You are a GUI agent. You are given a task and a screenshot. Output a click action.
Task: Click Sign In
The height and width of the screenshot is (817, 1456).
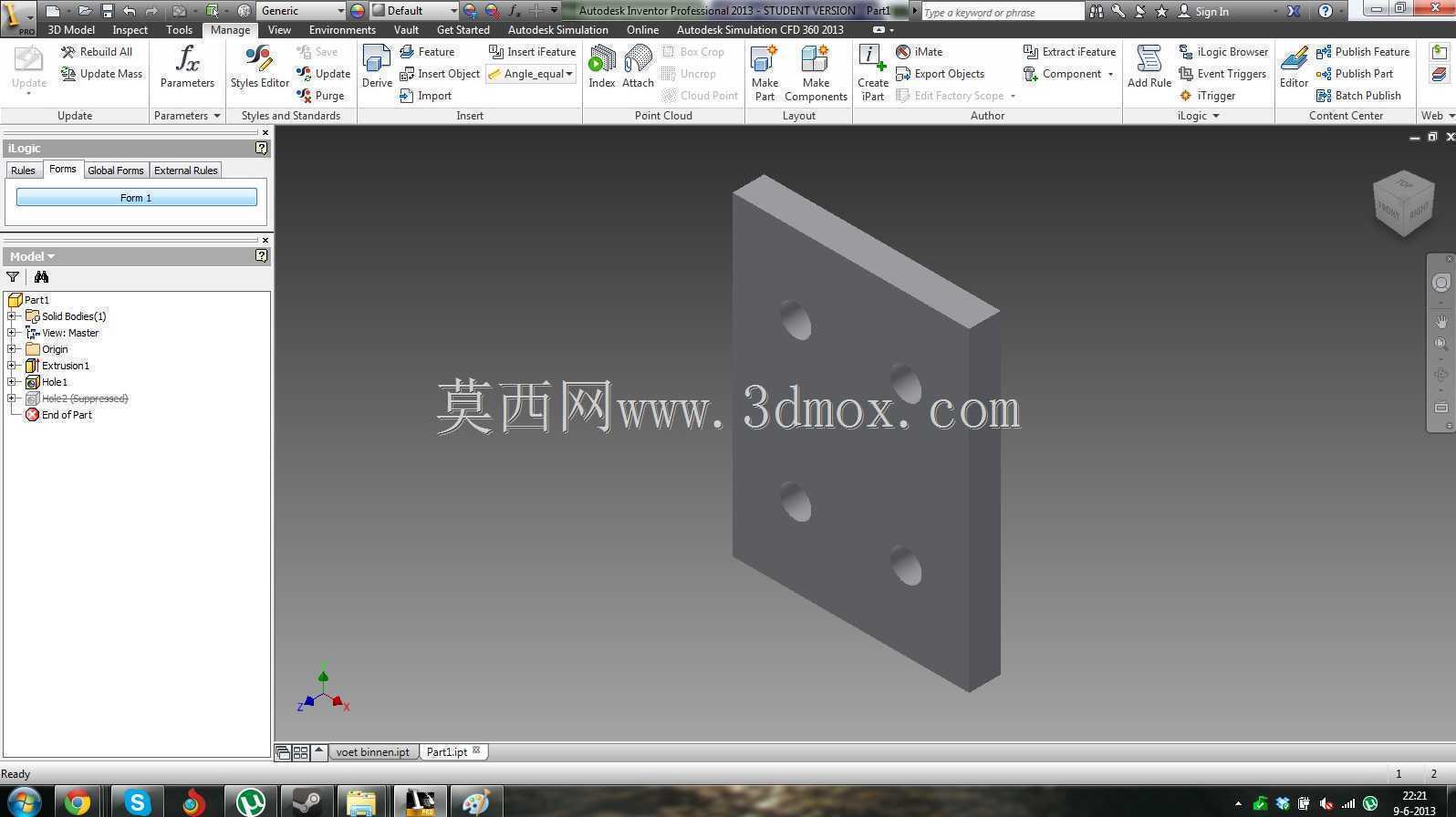click(x=1203, y=11)
